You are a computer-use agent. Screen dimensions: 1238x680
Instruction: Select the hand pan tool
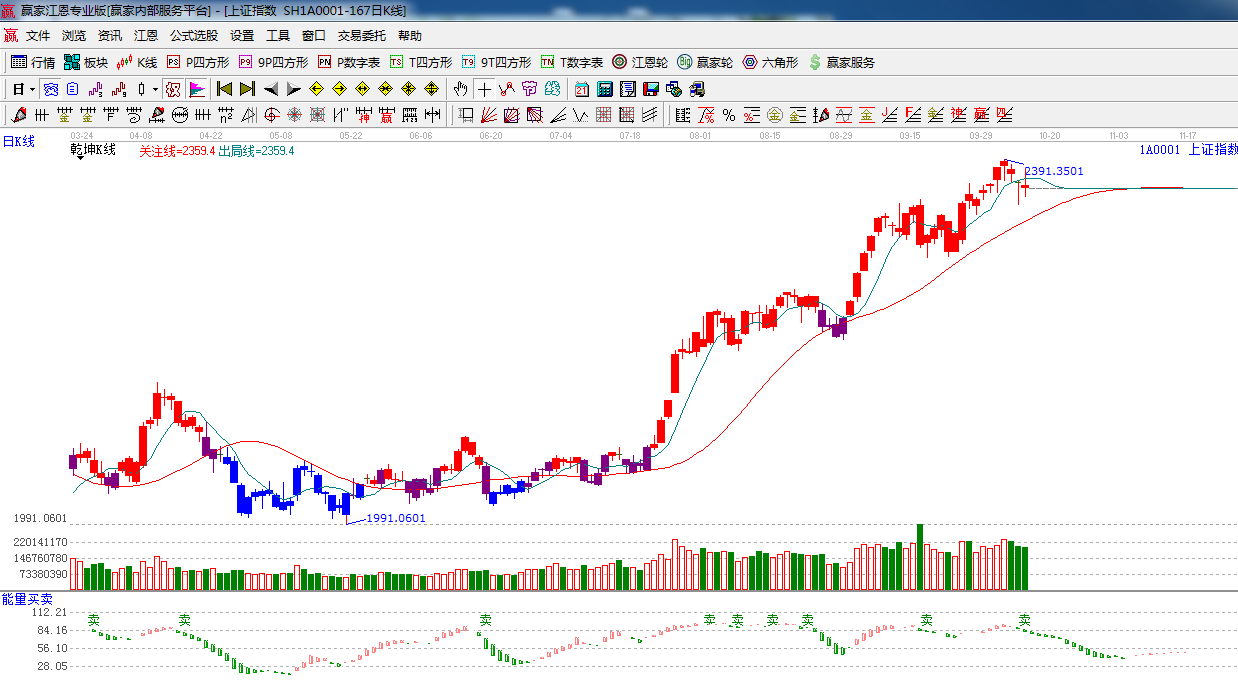460,89
